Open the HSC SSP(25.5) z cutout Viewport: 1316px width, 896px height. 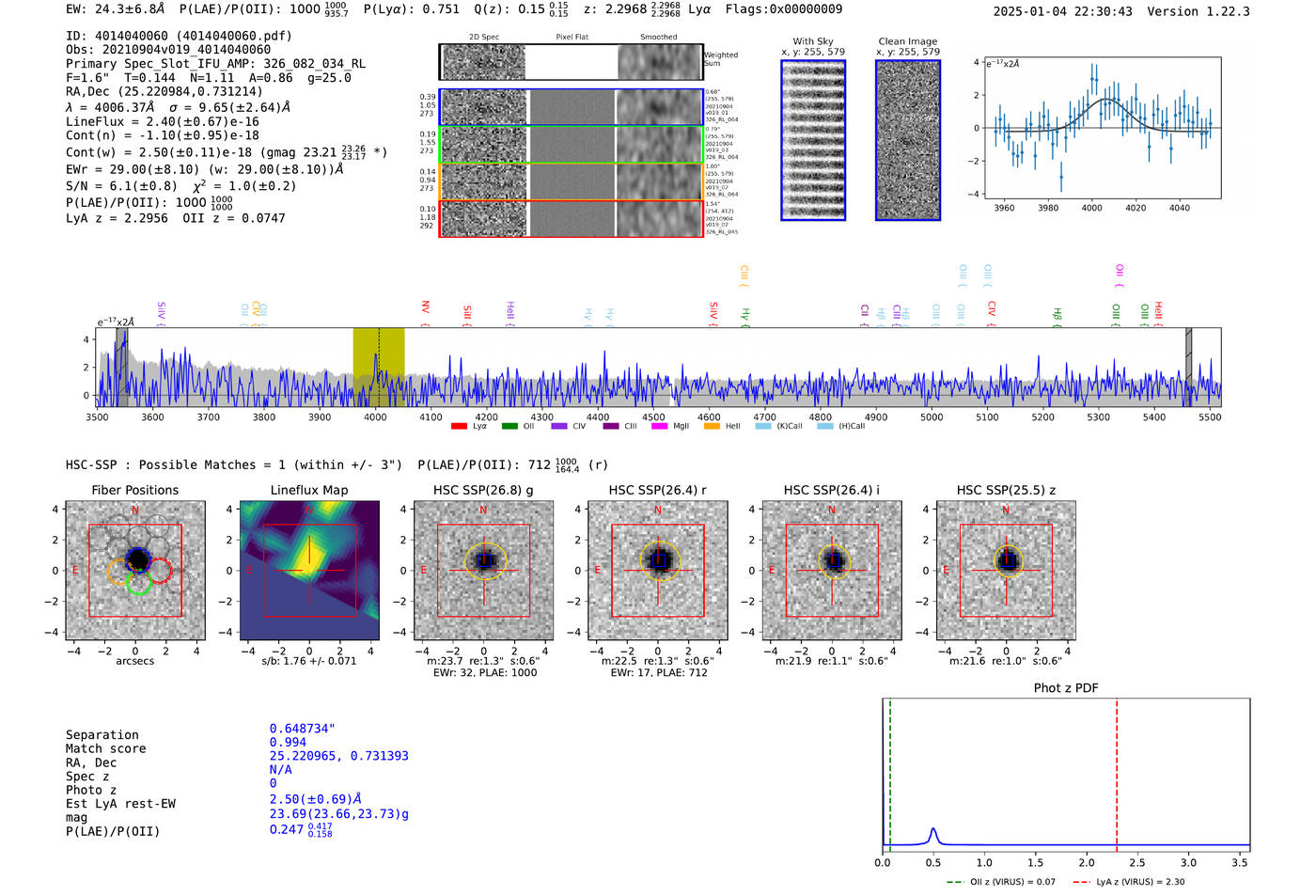[x=1006, y=571]
